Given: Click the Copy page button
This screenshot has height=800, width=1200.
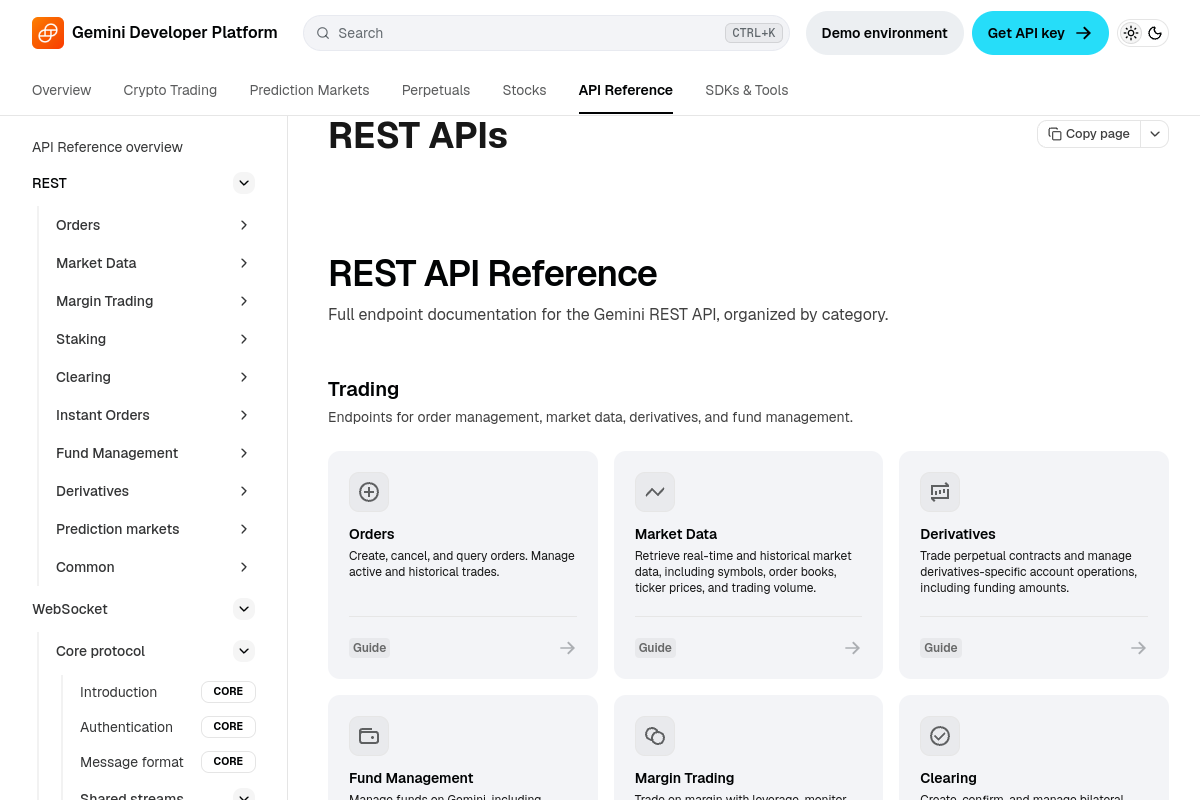Looking at the screenshot, I should pyautogui.click(x=1089, y=134).
